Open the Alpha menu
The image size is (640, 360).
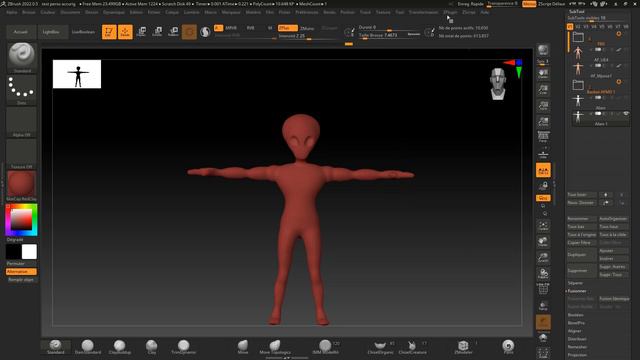[x=12, y=12]
